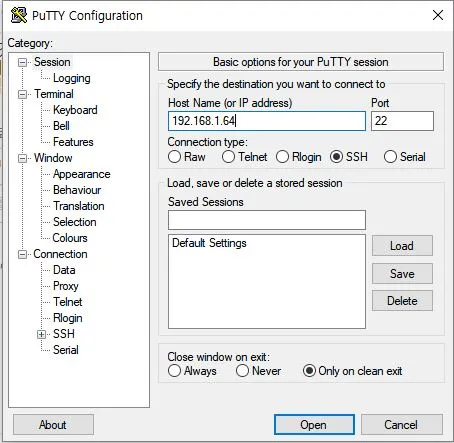The width and height of the screenshot is (454, 443).
Task: Select the Raw connection type
Action: (x=174, y=157)
